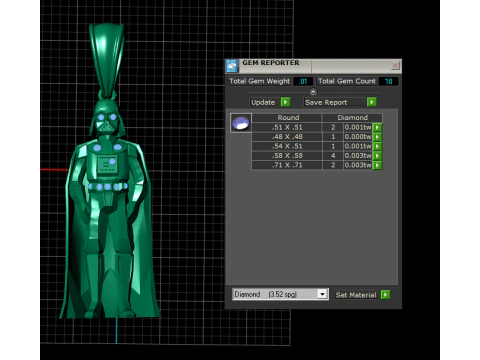Click the Save Report button
The height and width of the screenshot is (360, 480).
335,102
